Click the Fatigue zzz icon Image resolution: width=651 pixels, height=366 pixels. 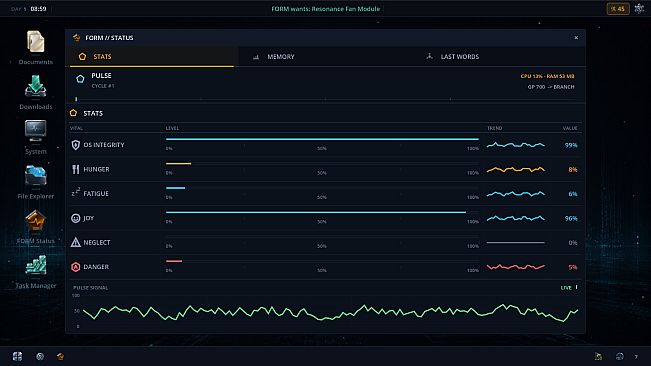tap(76, 192)
